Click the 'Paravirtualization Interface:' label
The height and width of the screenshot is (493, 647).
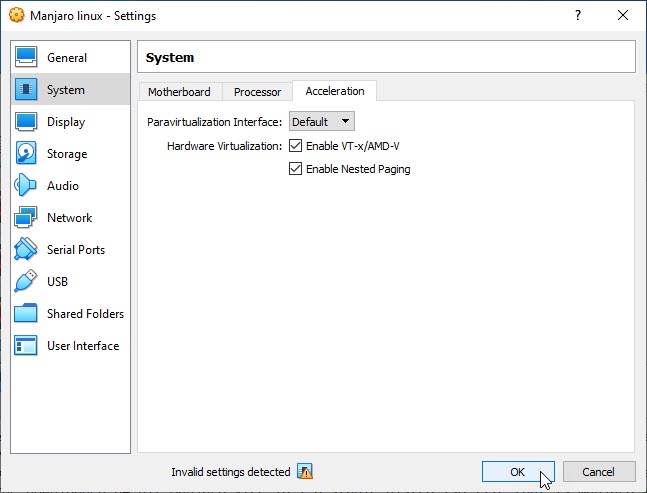point(215,122)
